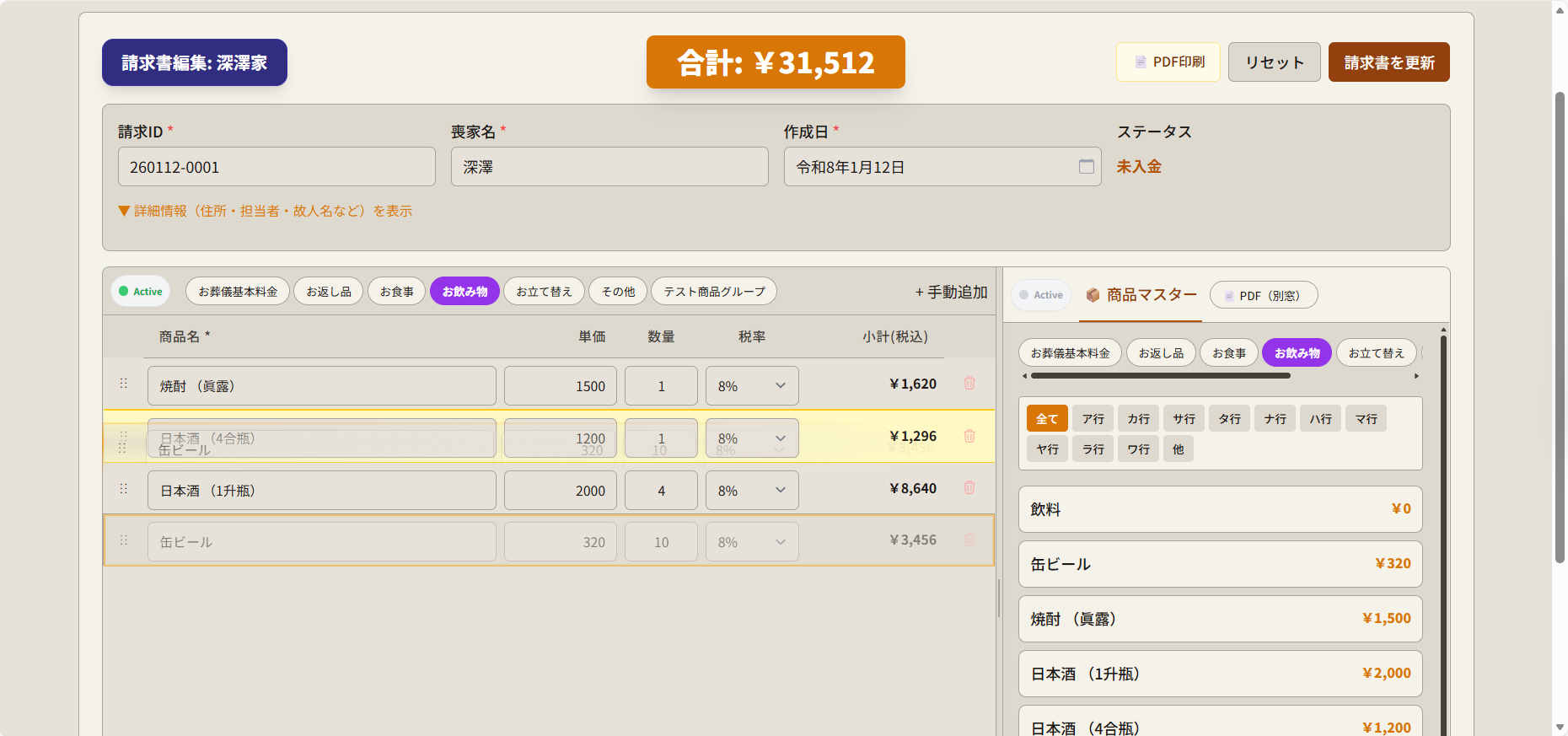Open tax rate dropdown for 焼酎（眞露）
Viewport: 1568px width, 736px height.
pos(751,386)
